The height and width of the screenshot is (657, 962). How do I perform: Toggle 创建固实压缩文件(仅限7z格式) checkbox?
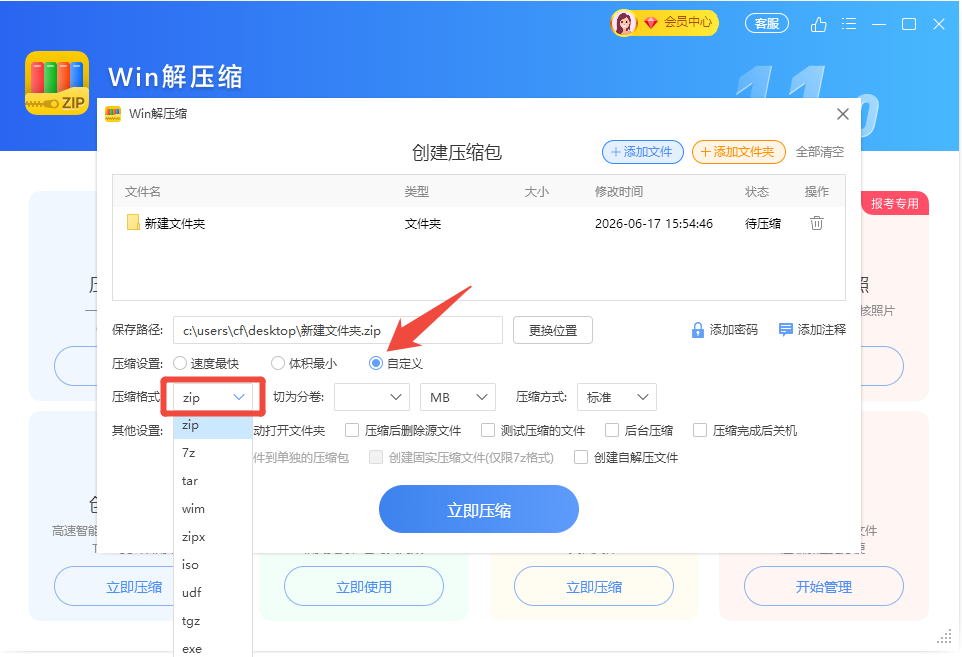pyautogui.click(x=376, y=458)
